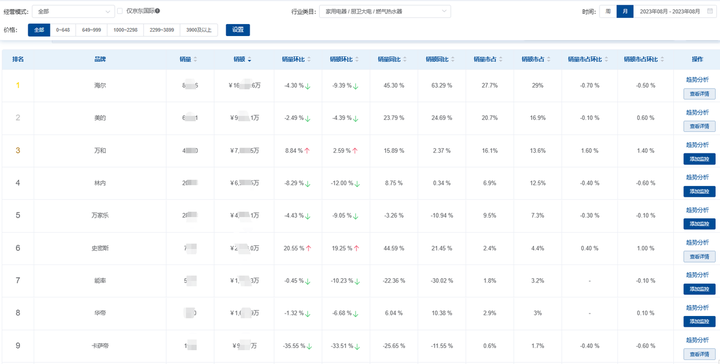The image size is (720, 364).
Task: Click the -12.00 % value in 林内 row
Action: tap(342, 183)
